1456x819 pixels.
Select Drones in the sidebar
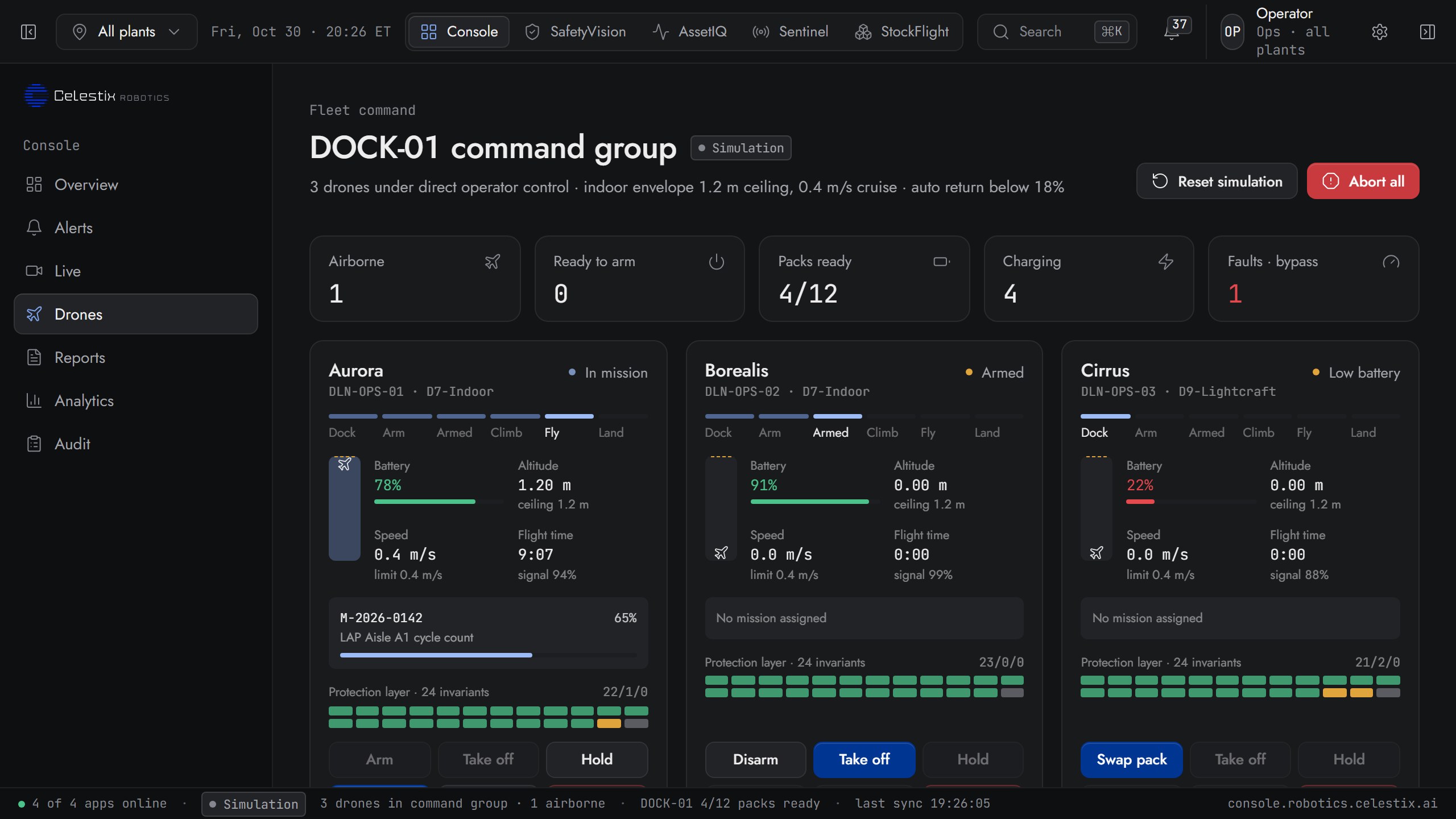coord(136,314)
